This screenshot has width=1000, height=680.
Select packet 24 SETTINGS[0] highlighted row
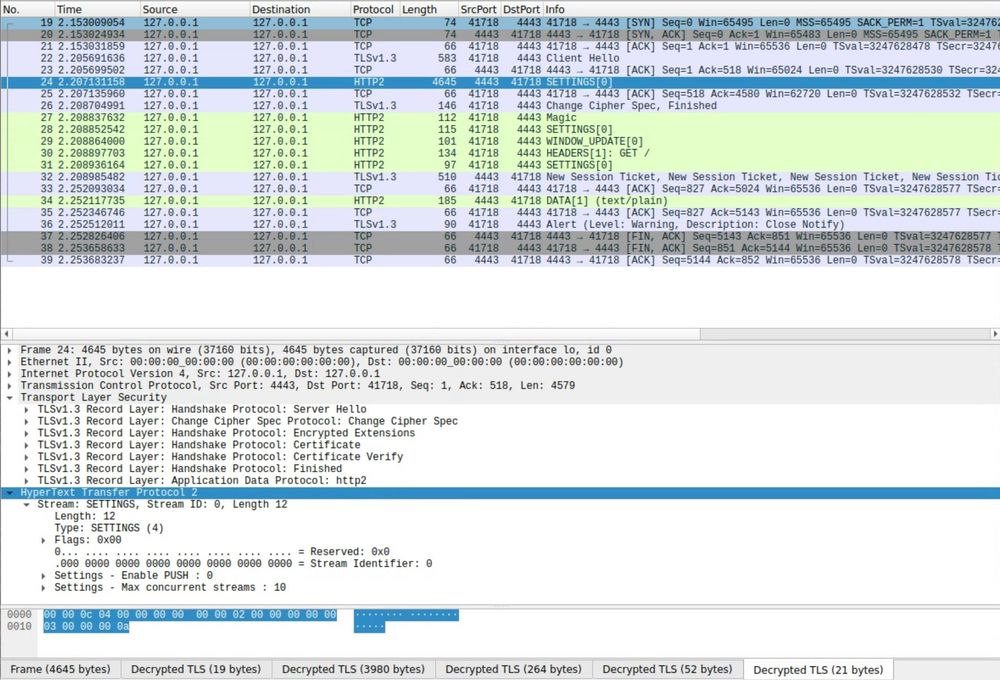click(x=500, y=82)
